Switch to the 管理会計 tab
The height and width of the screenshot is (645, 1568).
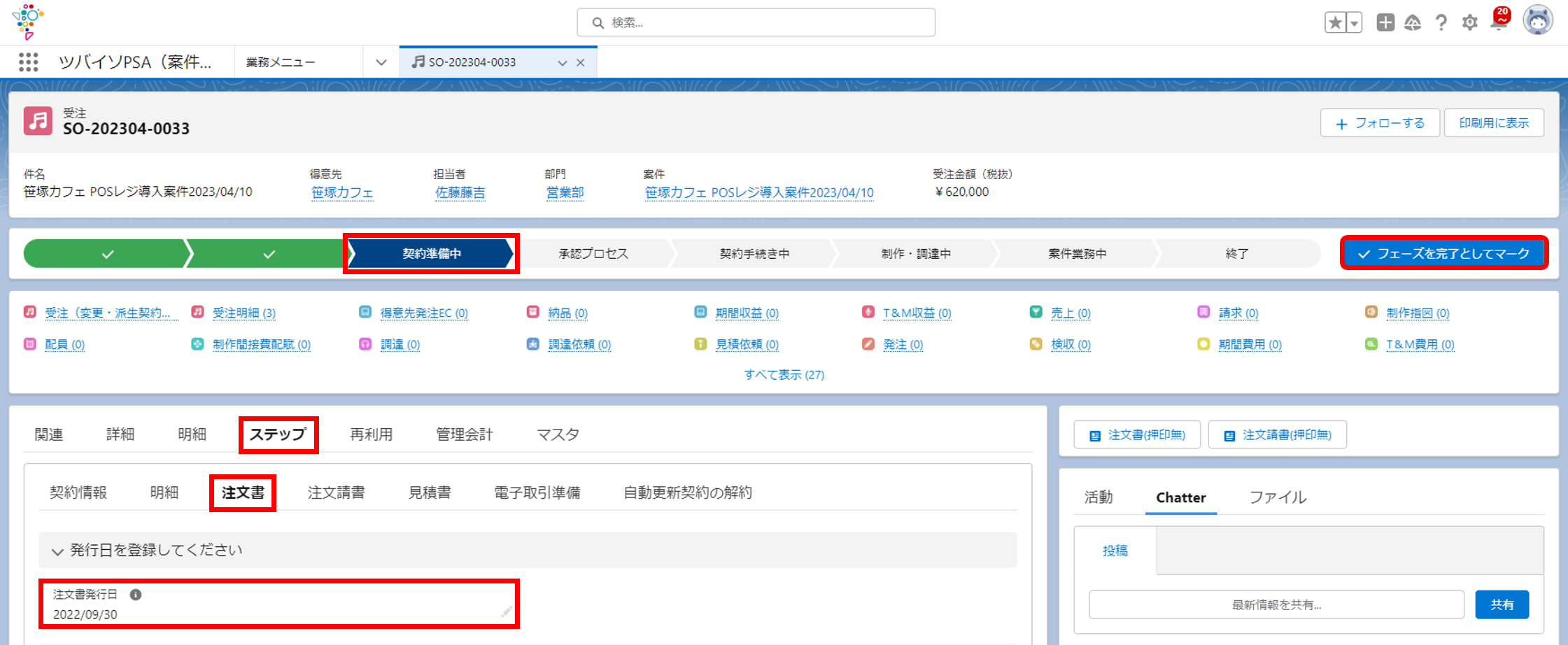coord(464,434)
